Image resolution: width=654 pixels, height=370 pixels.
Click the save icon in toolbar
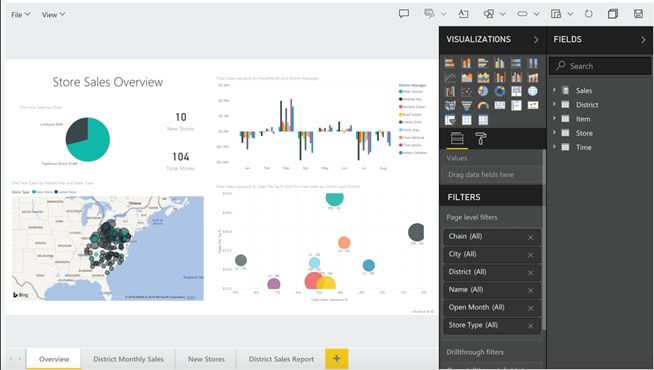638,14
